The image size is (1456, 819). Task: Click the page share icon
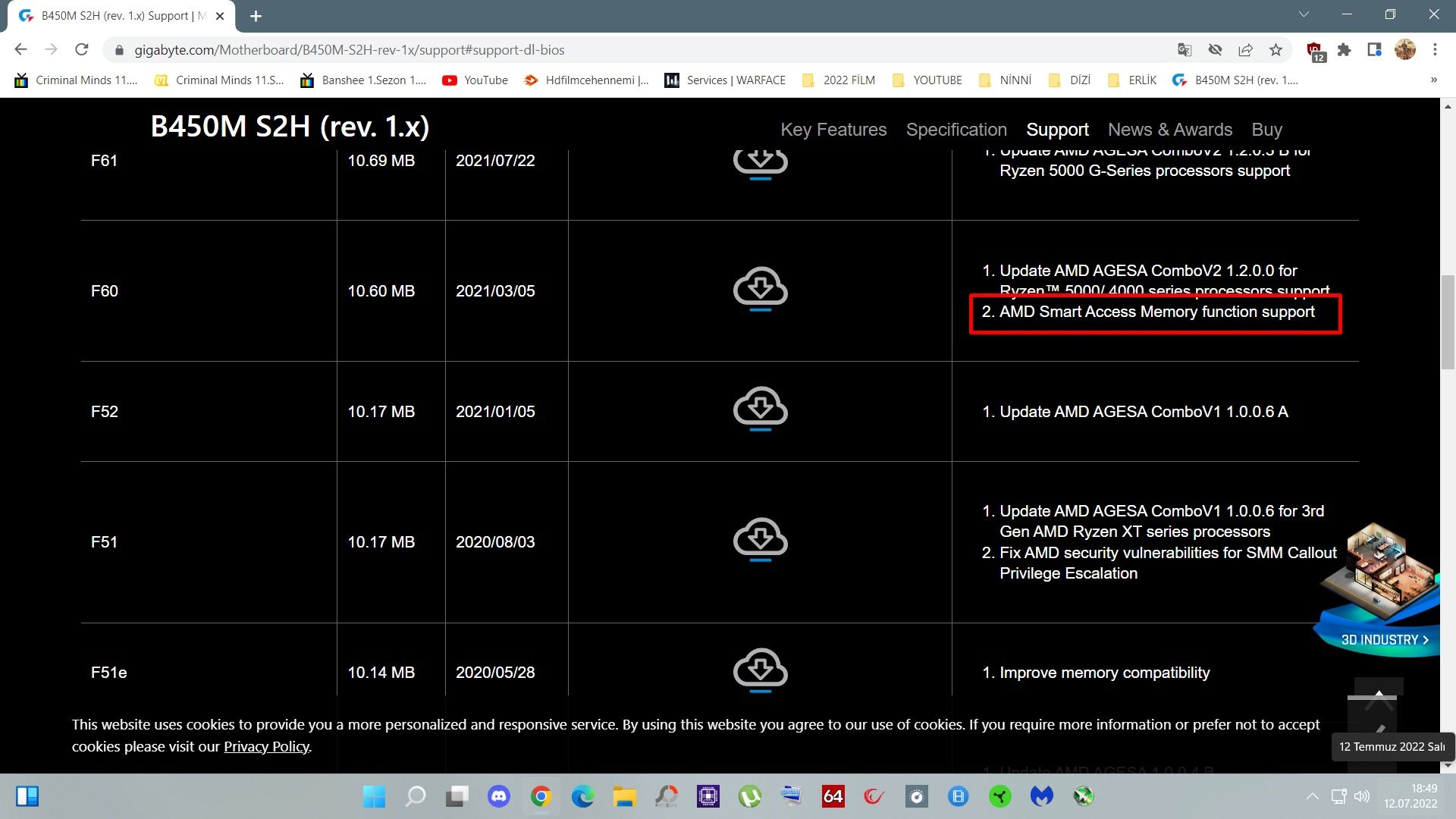tap(1245, 50)
